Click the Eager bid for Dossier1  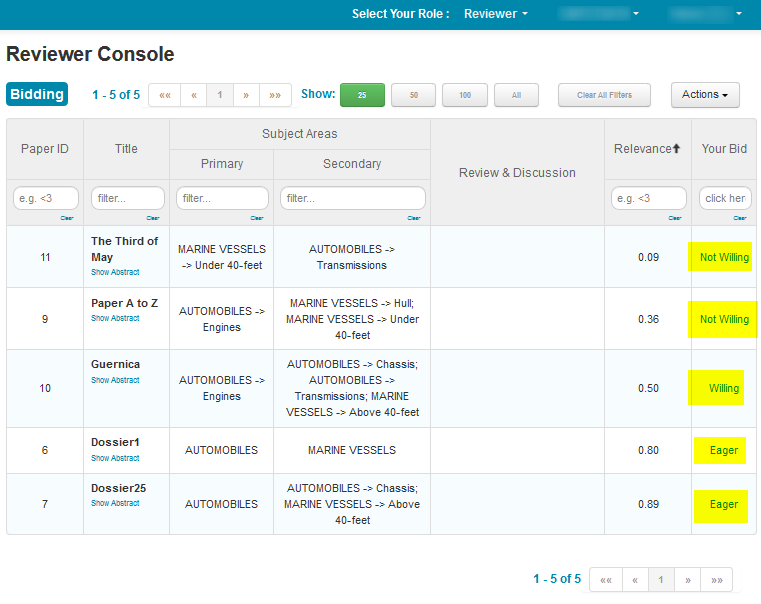click(724, 450)
